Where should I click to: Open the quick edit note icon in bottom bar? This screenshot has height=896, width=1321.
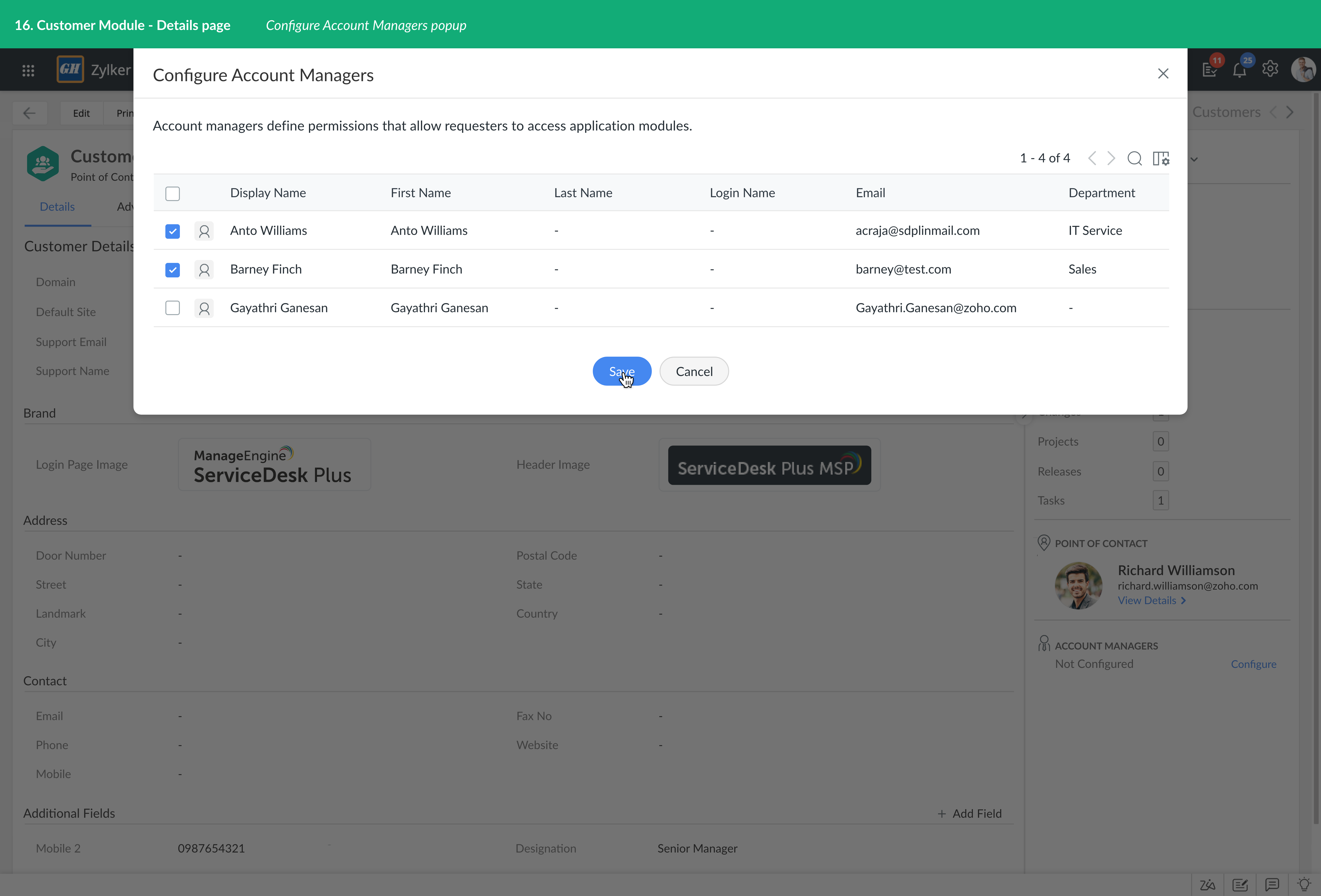pyautogui.click(x=1240, y=885)
